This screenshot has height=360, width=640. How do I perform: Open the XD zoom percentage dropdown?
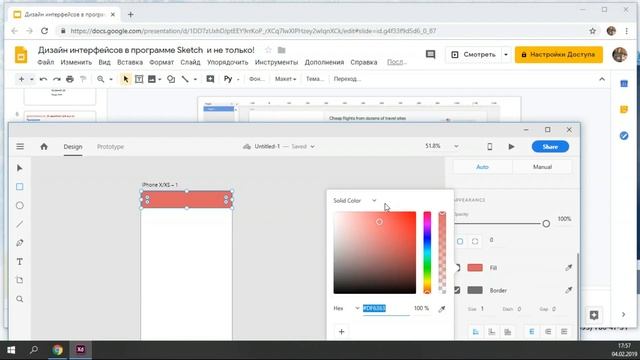click(456, 146)
